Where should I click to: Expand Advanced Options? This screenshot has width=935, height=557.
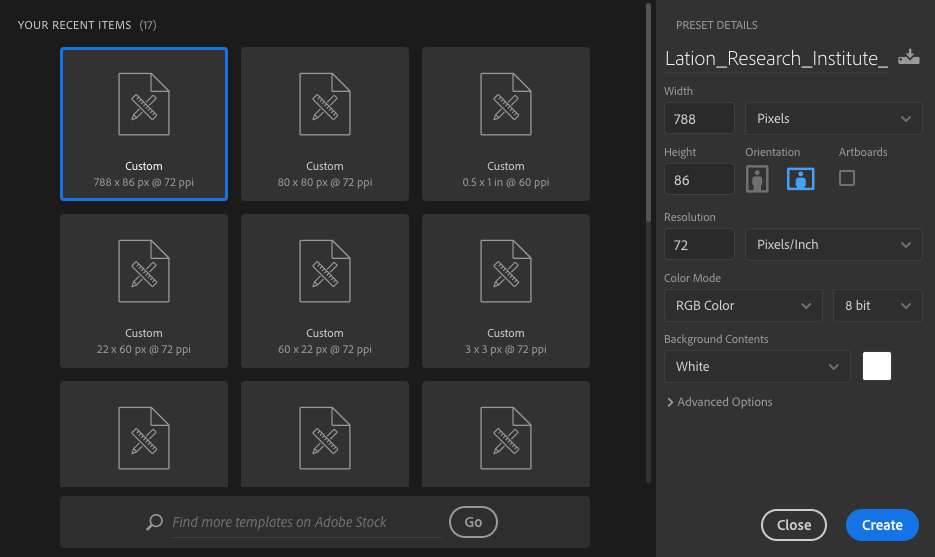[720, 402]
